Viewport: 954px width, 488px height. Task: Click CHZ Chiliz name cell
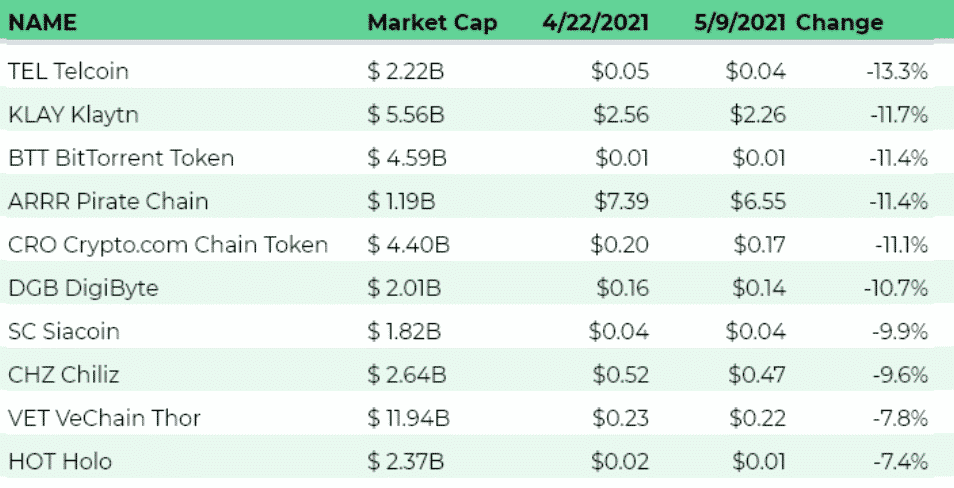pyautogui.click(x=64, y=375)
